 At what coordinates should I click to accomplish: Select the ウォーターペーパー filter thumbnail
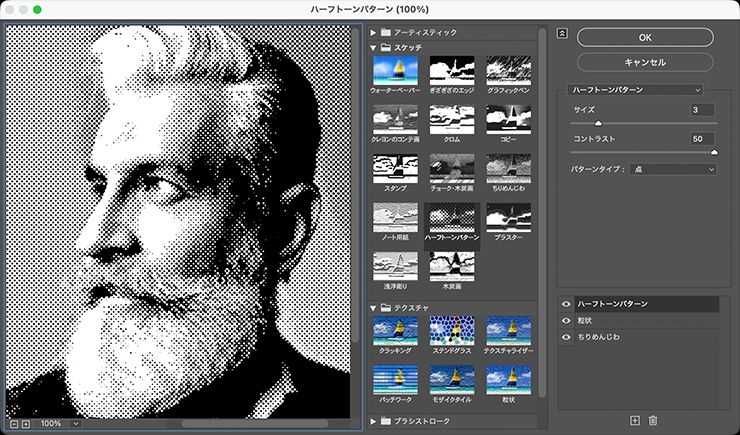(x=394, y=69)
